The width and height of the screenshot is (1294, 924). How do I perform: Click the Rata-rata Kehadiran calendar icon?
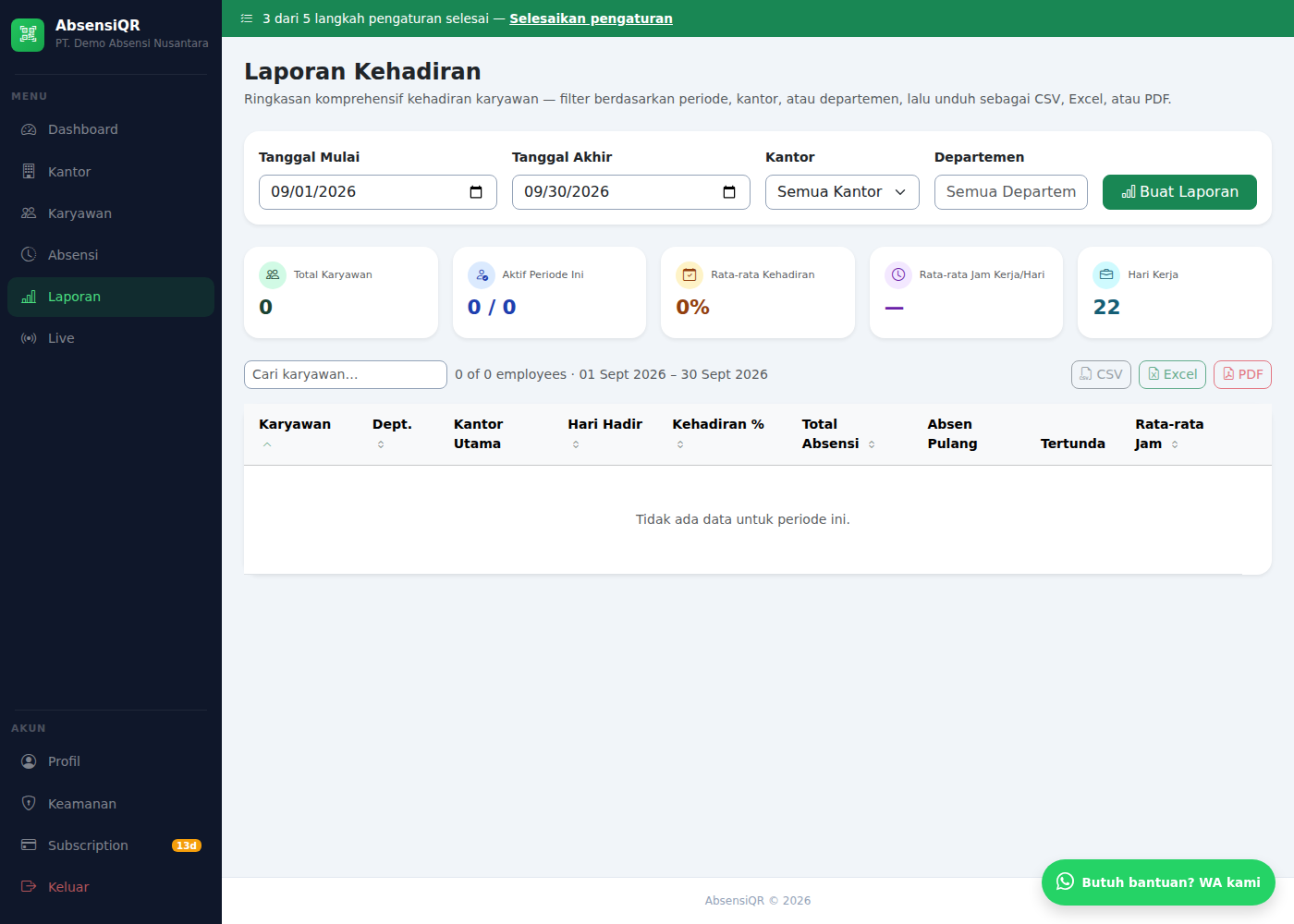[690, 274]
